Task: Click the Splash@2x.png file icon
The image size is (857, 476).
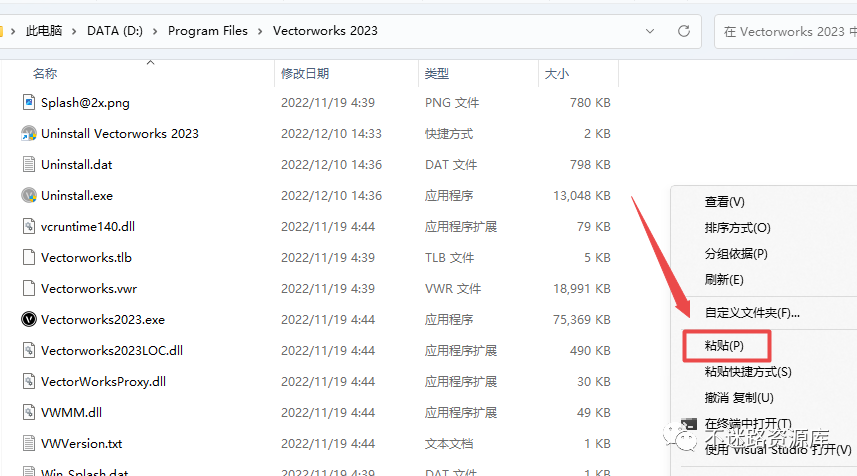Action: coord(29,102)
